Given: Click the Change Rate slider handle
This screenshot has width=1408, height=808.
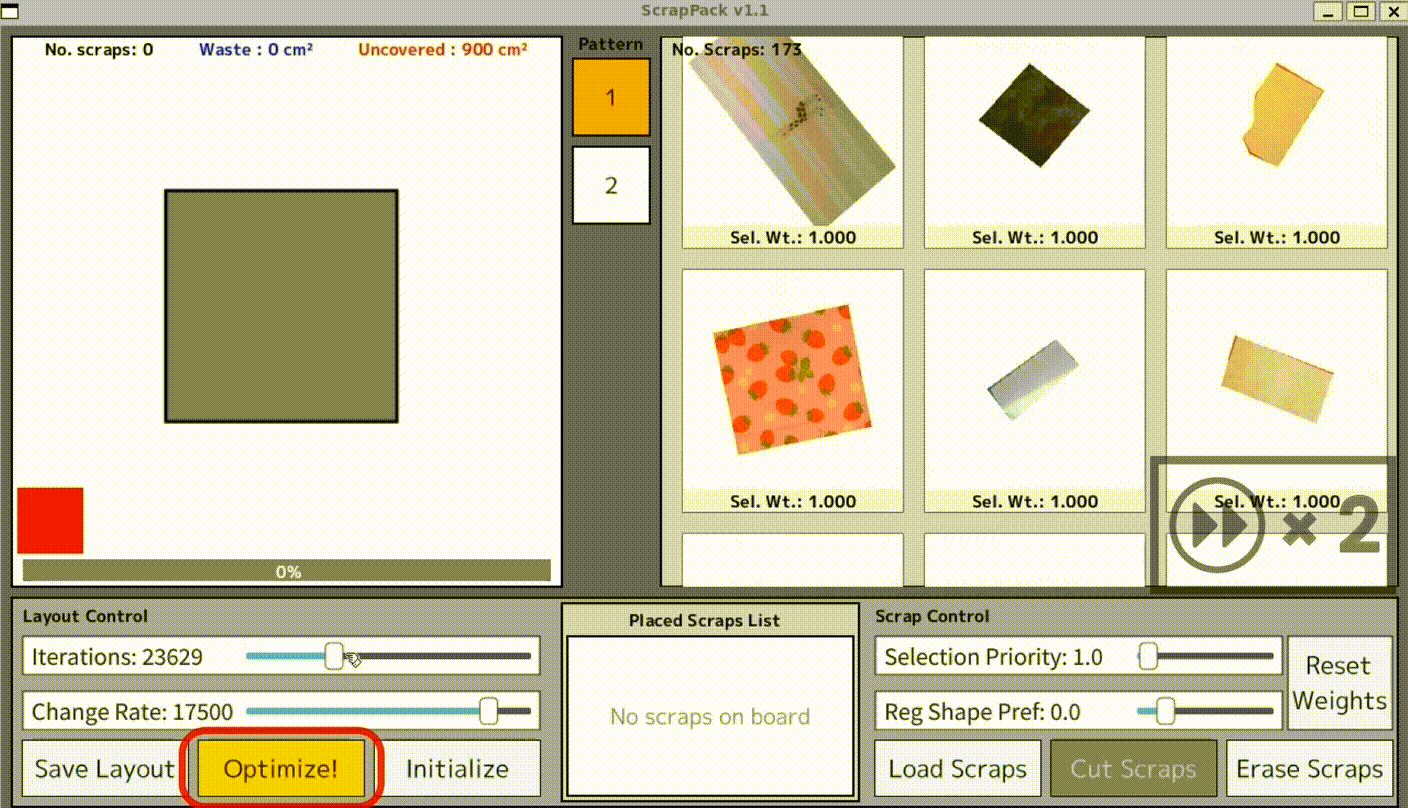Looking at the screenshot, I should coord(488,711).
